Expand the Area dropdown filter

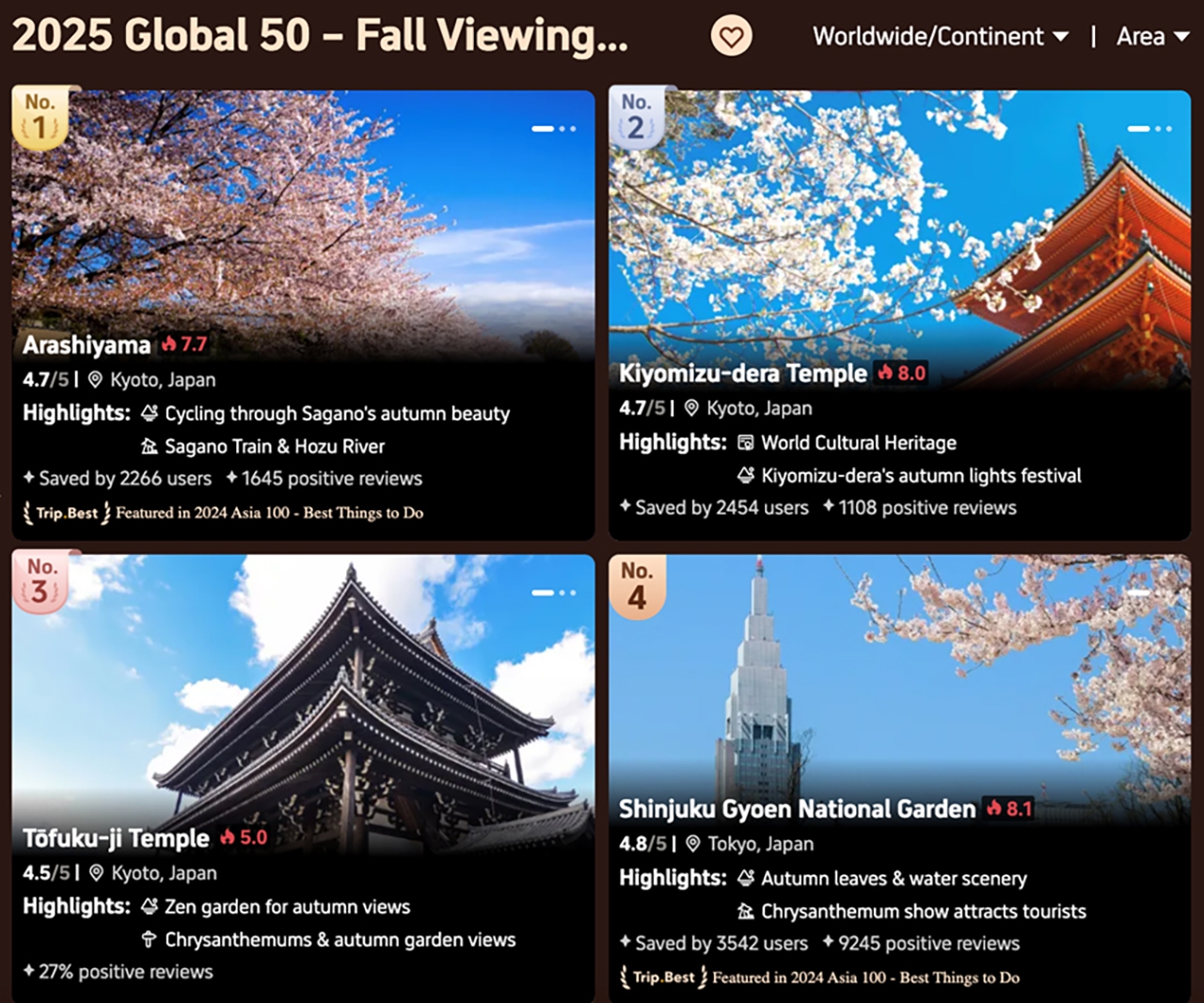tap(1151, 37)
